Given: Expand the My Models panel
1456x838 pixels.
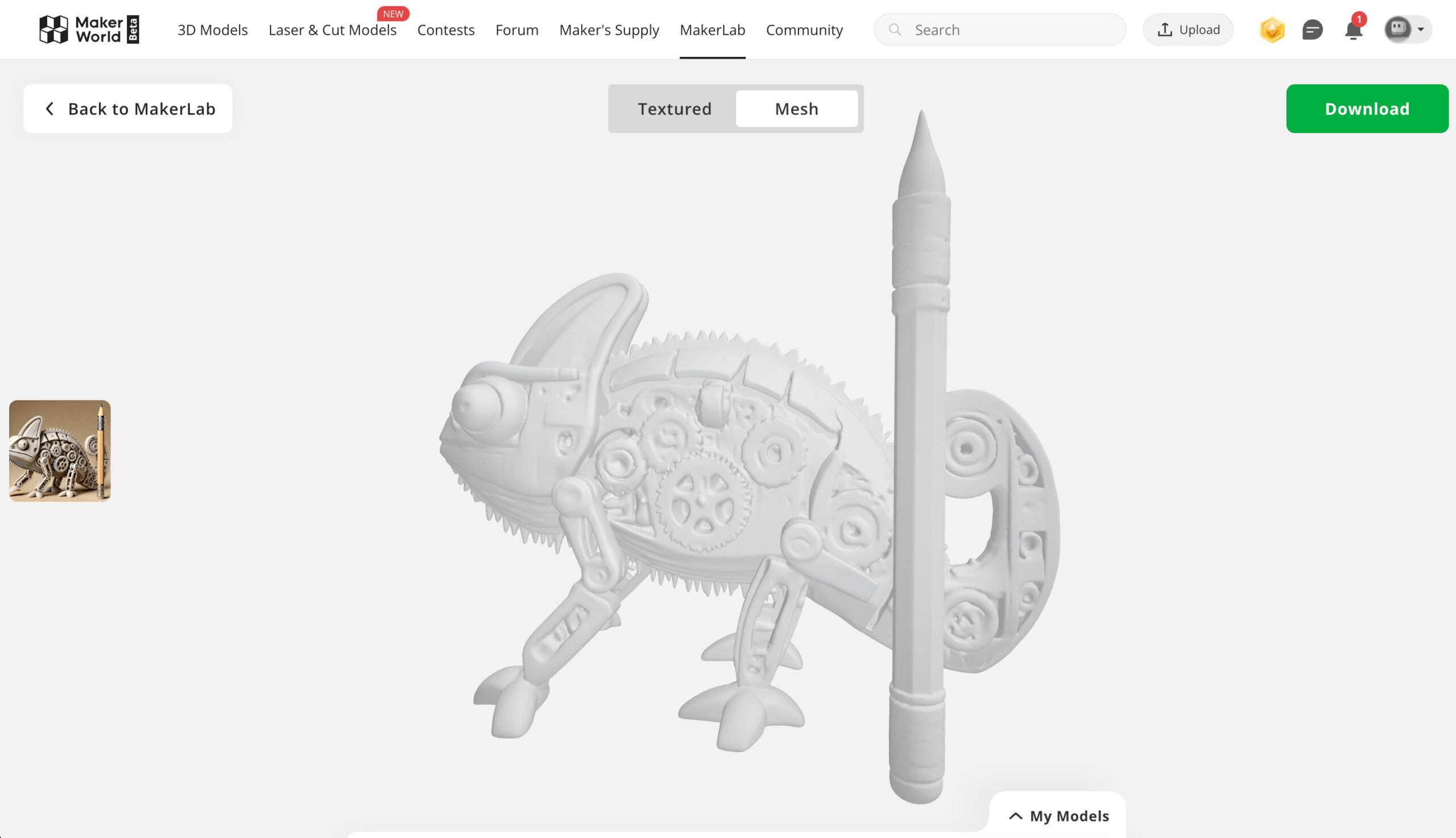Looking at the screenshot, I should pyautogui.click(x=1058, y=816).
